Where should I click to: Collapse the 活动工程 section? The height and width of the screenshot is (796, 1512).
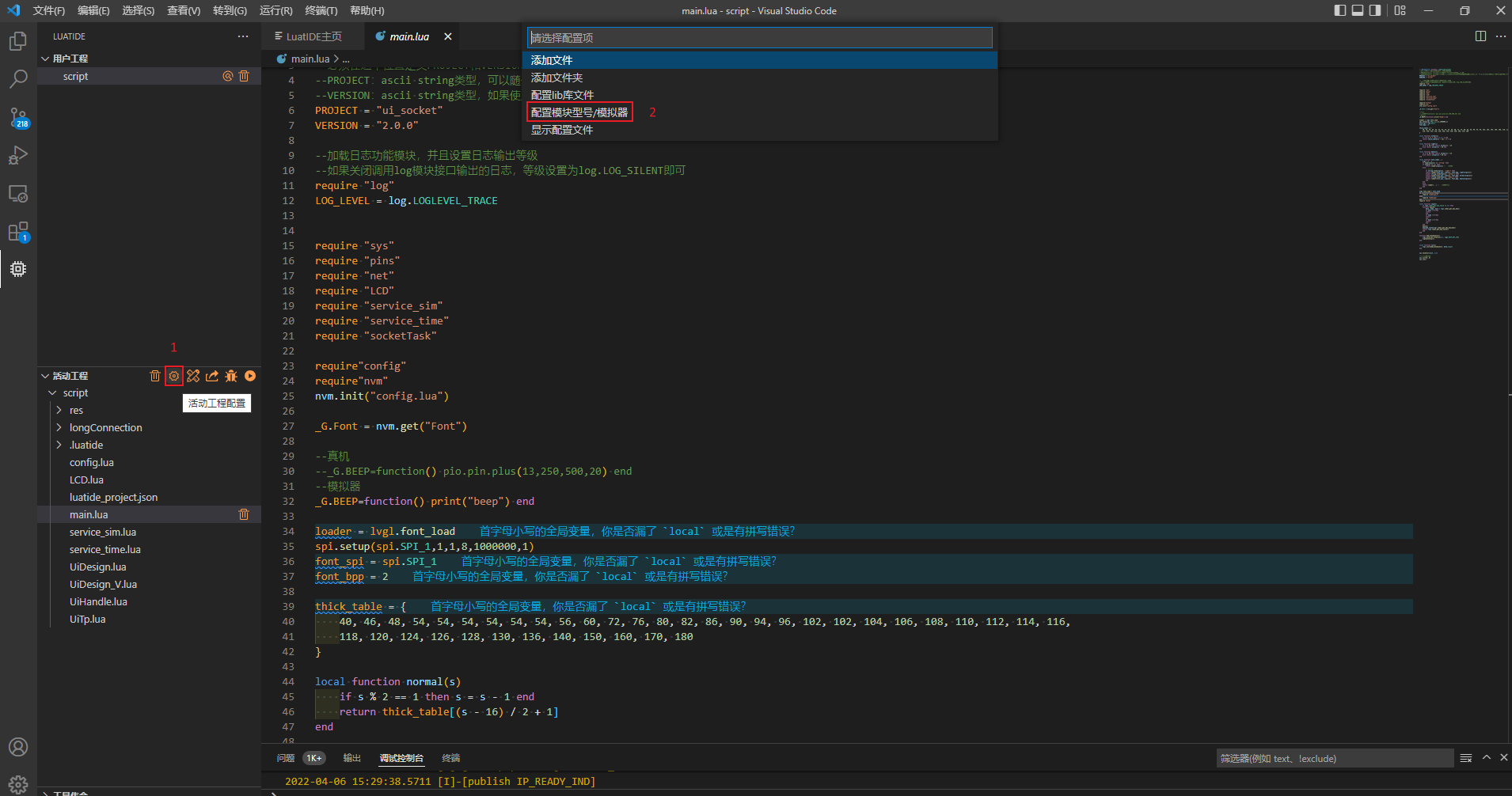[45, 376]
